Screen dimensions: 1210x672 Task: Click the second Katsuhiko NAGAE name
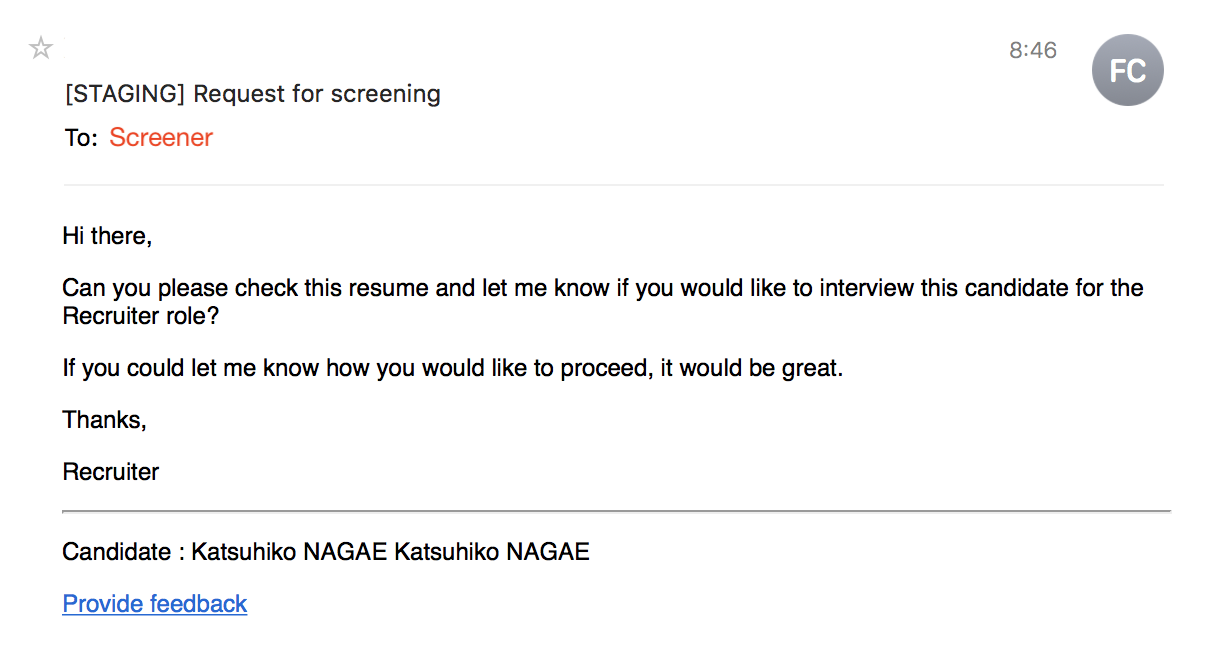492,552
